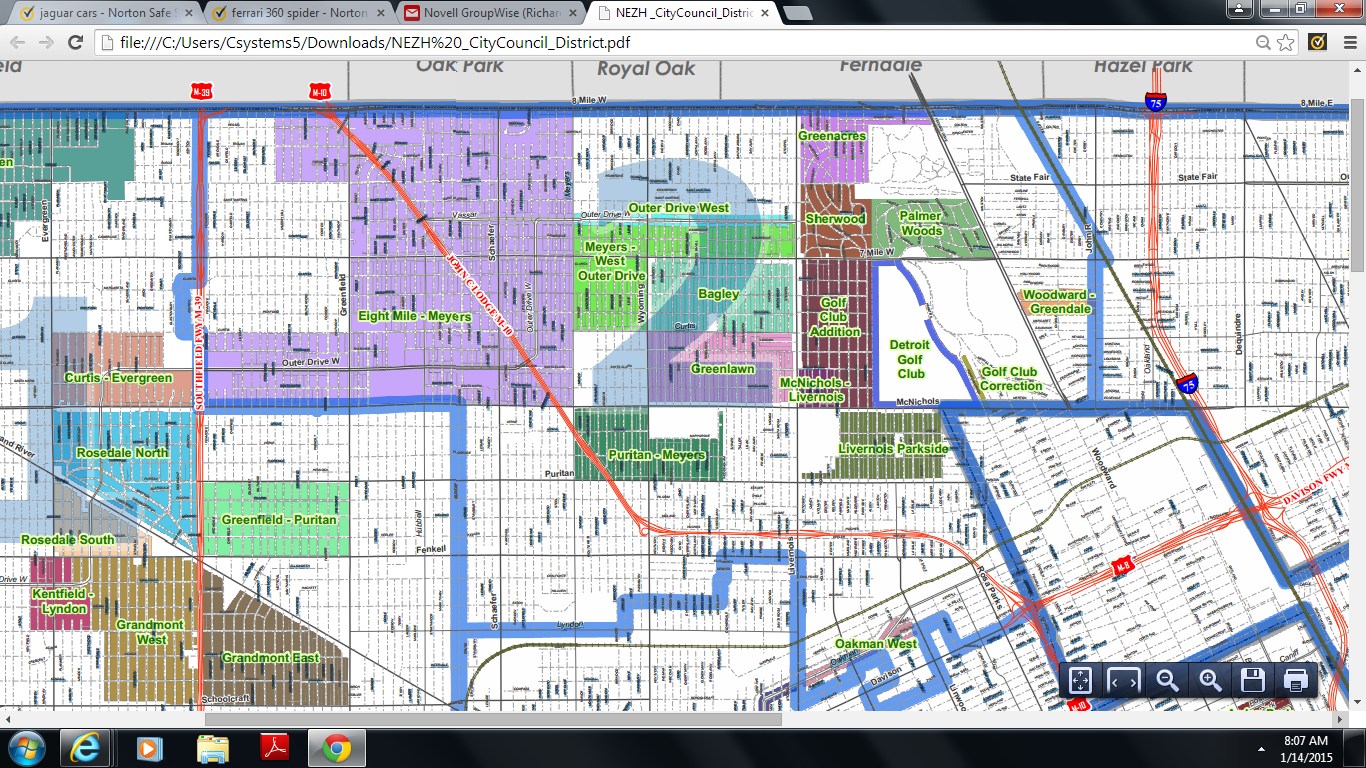Fit the PDF to page width
Screen dimensions: 1366x768
1124,680
